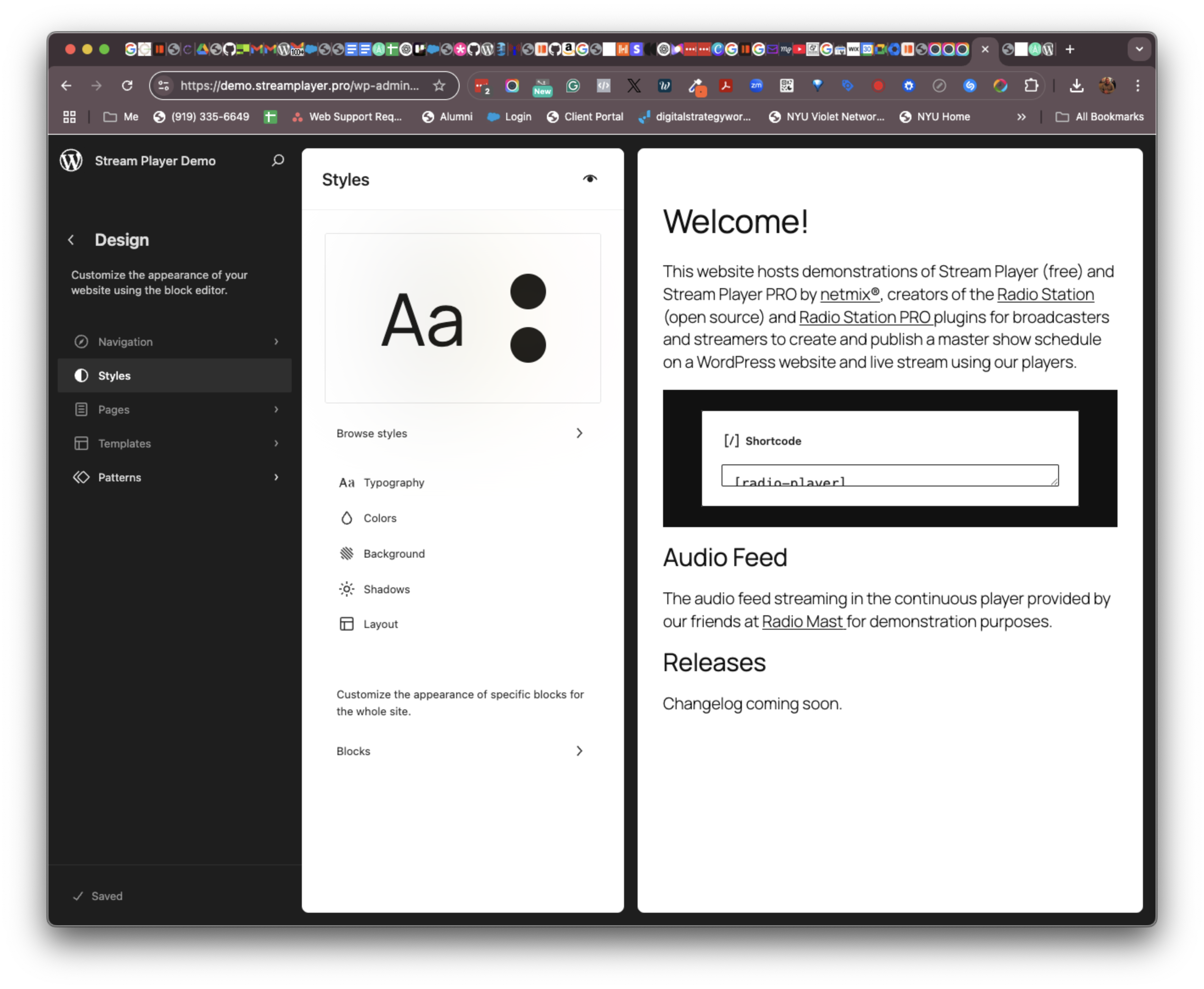Image resolution: width=1204 pixels, height=989 pixels.
Task: Click the browser back arrow
Action: pos(66,86)
